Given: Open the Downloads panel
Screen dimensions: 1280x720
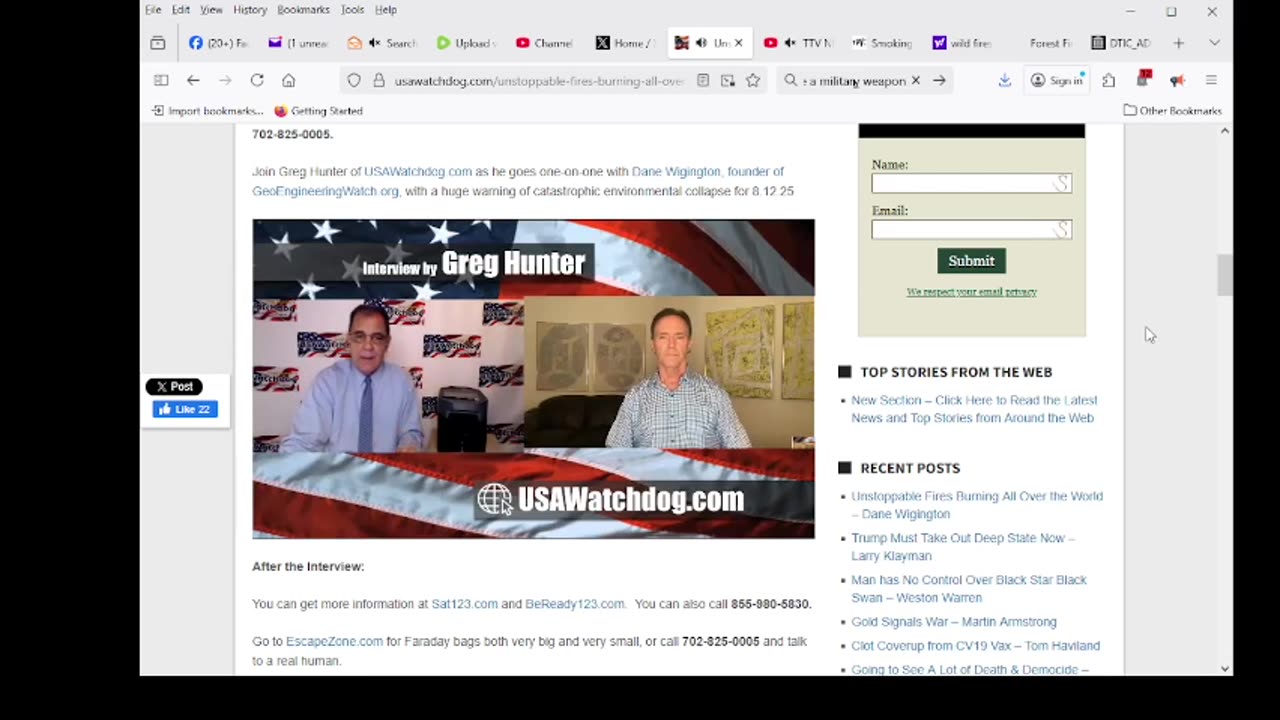Looking at the screenshot, I should click(x=1005, y=81).
